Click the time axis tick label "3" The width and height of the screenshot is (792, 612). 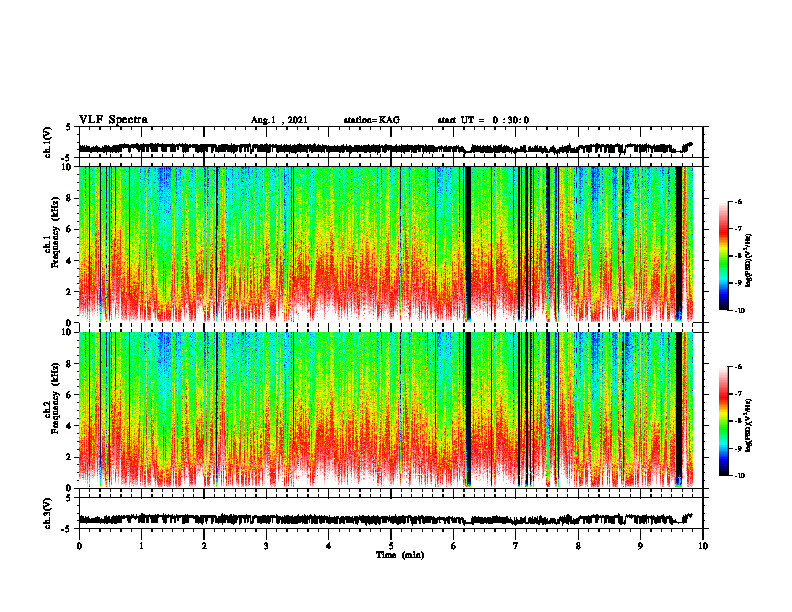[x=266, y=546]
